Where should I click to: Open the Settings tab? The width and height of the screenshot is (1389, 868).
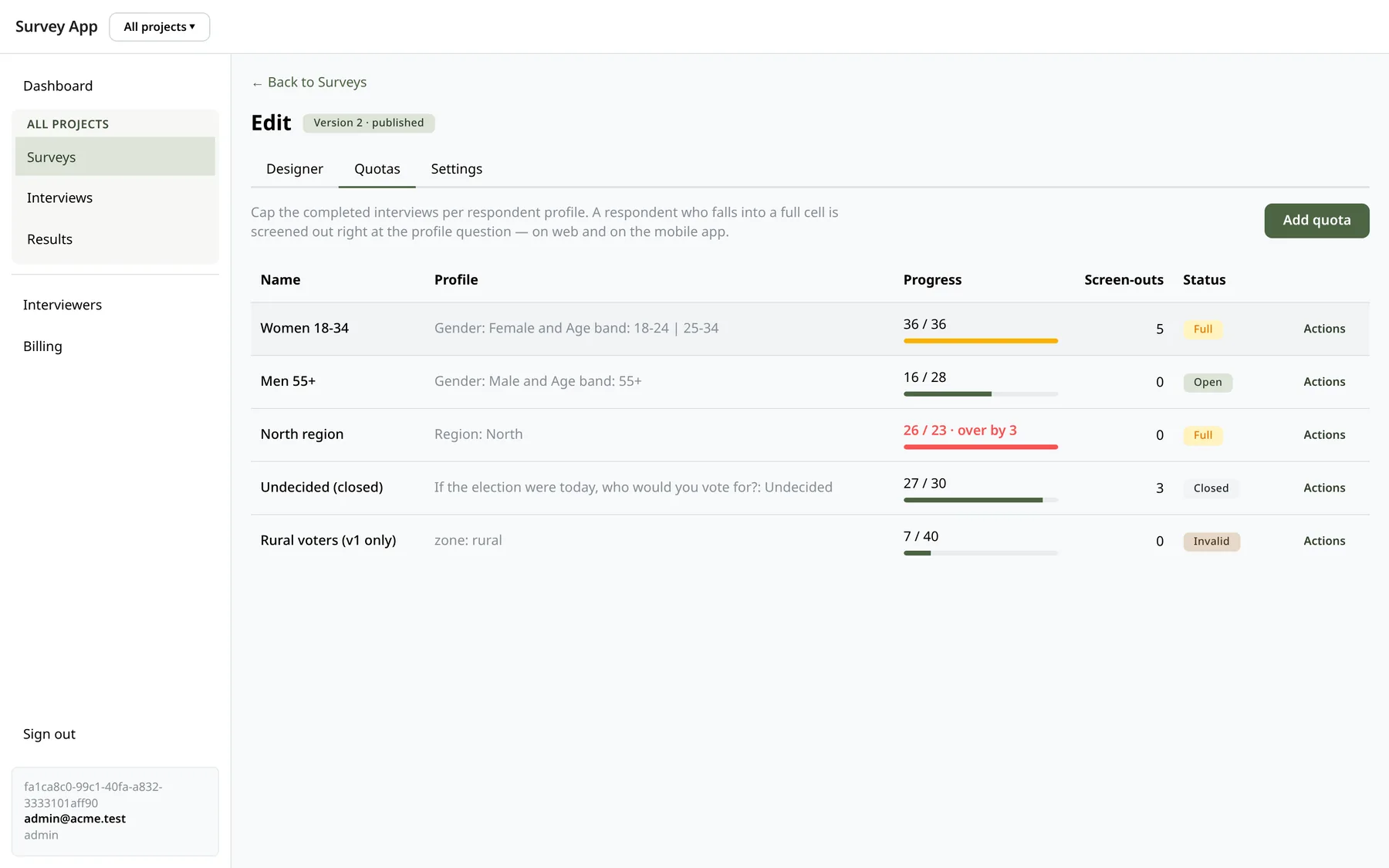coord(457,169)
